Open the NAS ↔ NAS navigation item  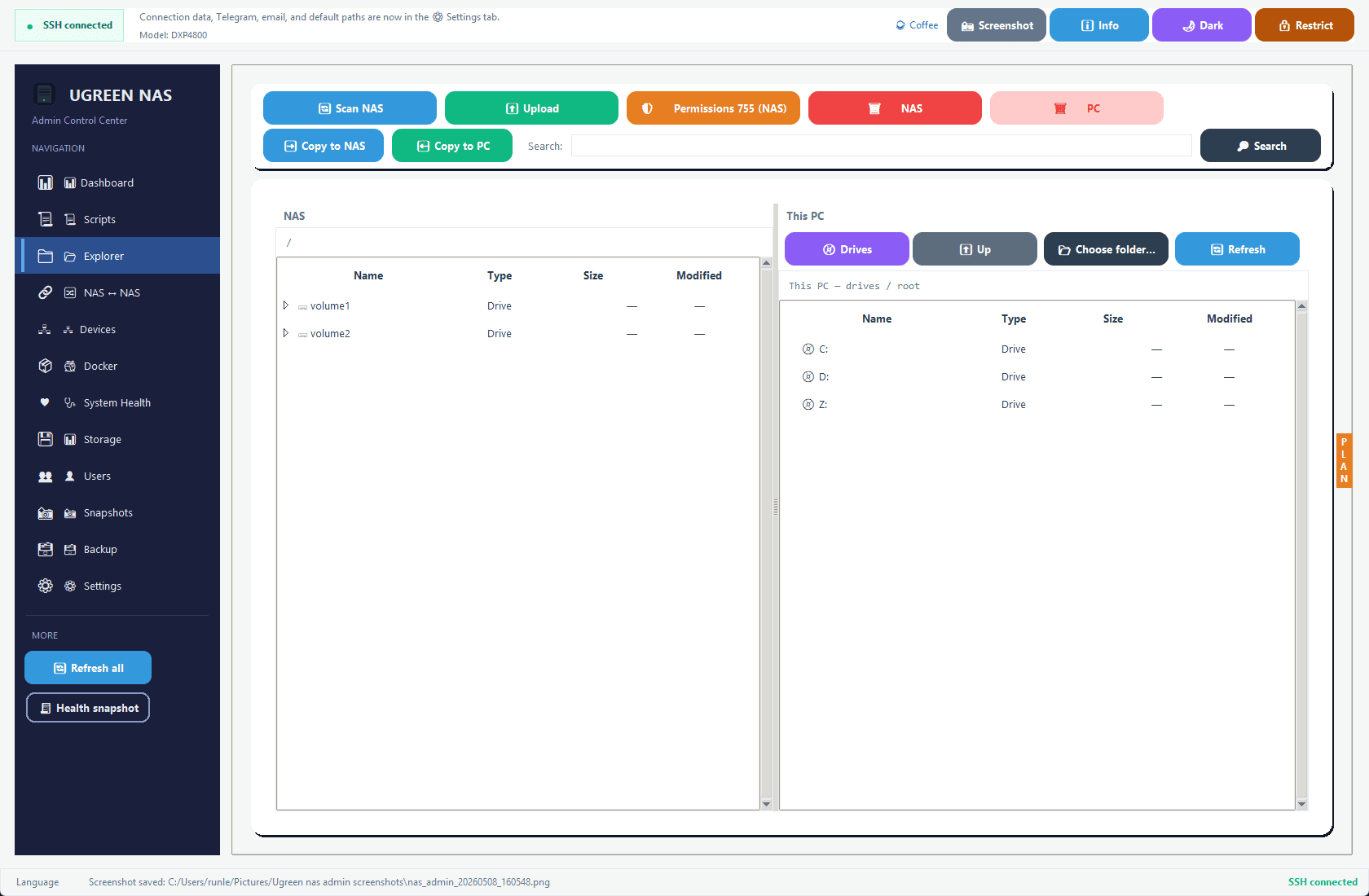click(x=117, y=292)
